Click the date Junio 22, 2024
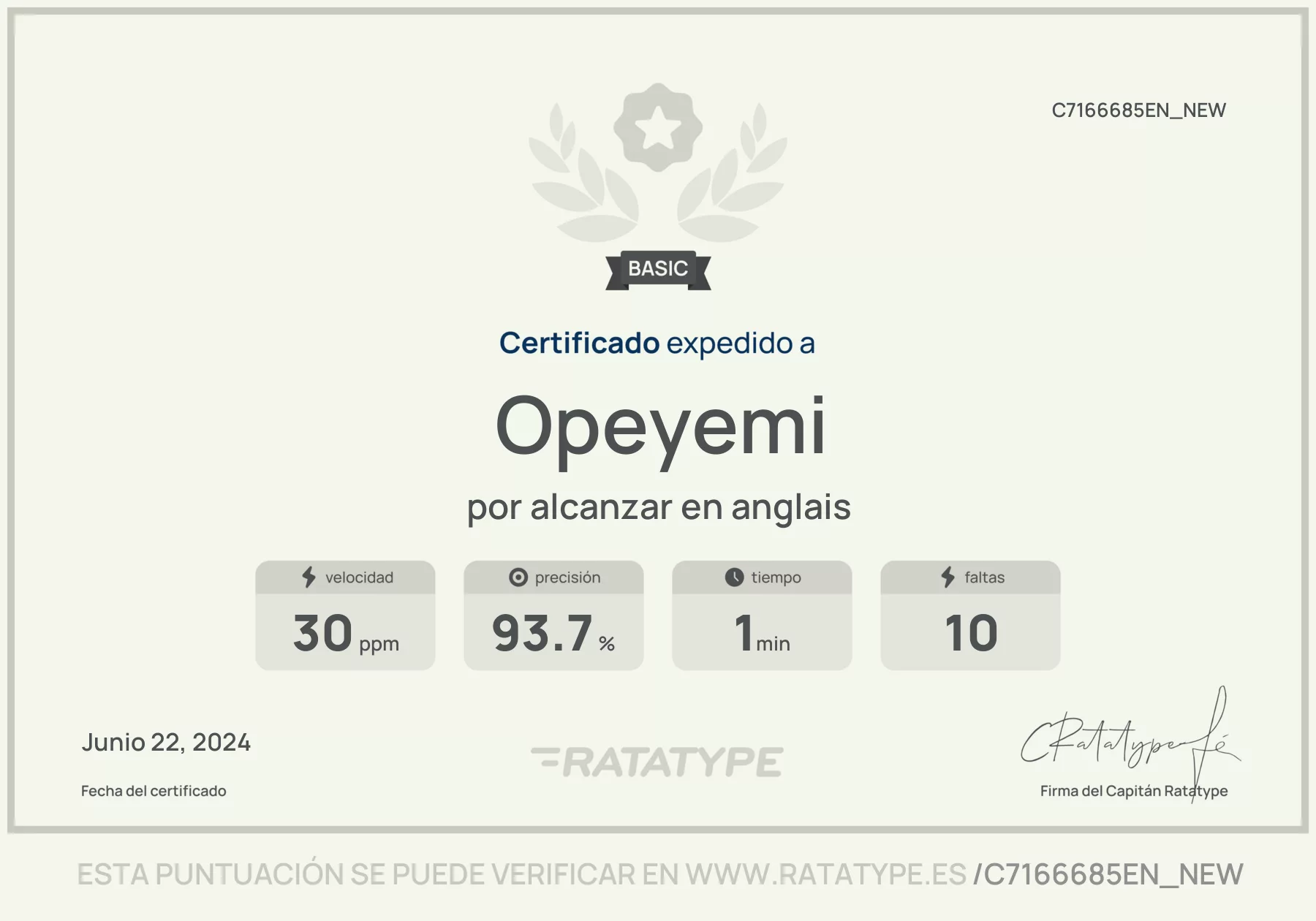The height and width of the screenshot is (921, 1316). pyautogui.click(x=166, y=743)
